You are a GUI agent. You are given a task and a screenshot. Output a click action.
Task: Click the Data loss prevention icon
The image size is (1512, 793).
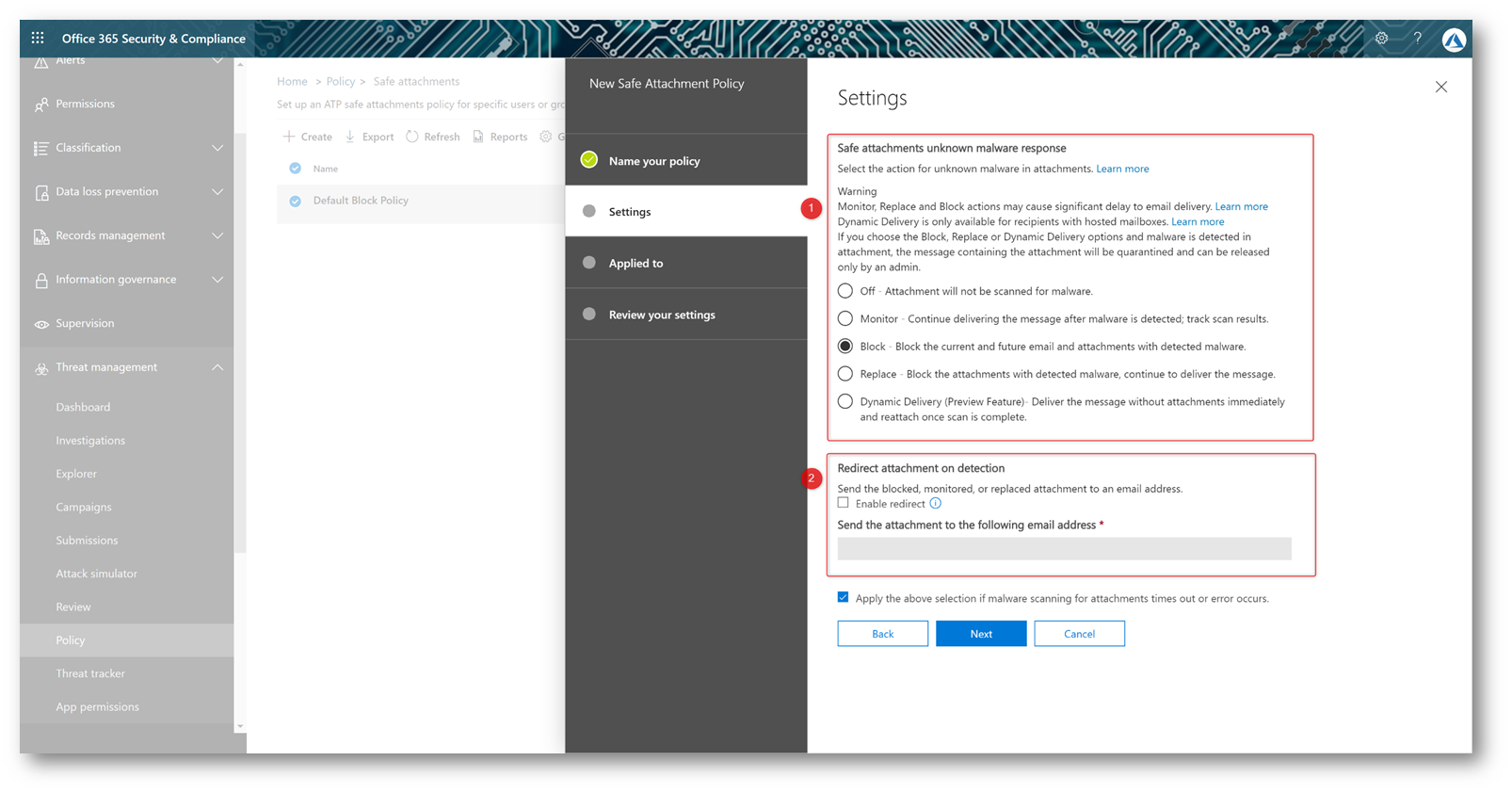(40, 192)
